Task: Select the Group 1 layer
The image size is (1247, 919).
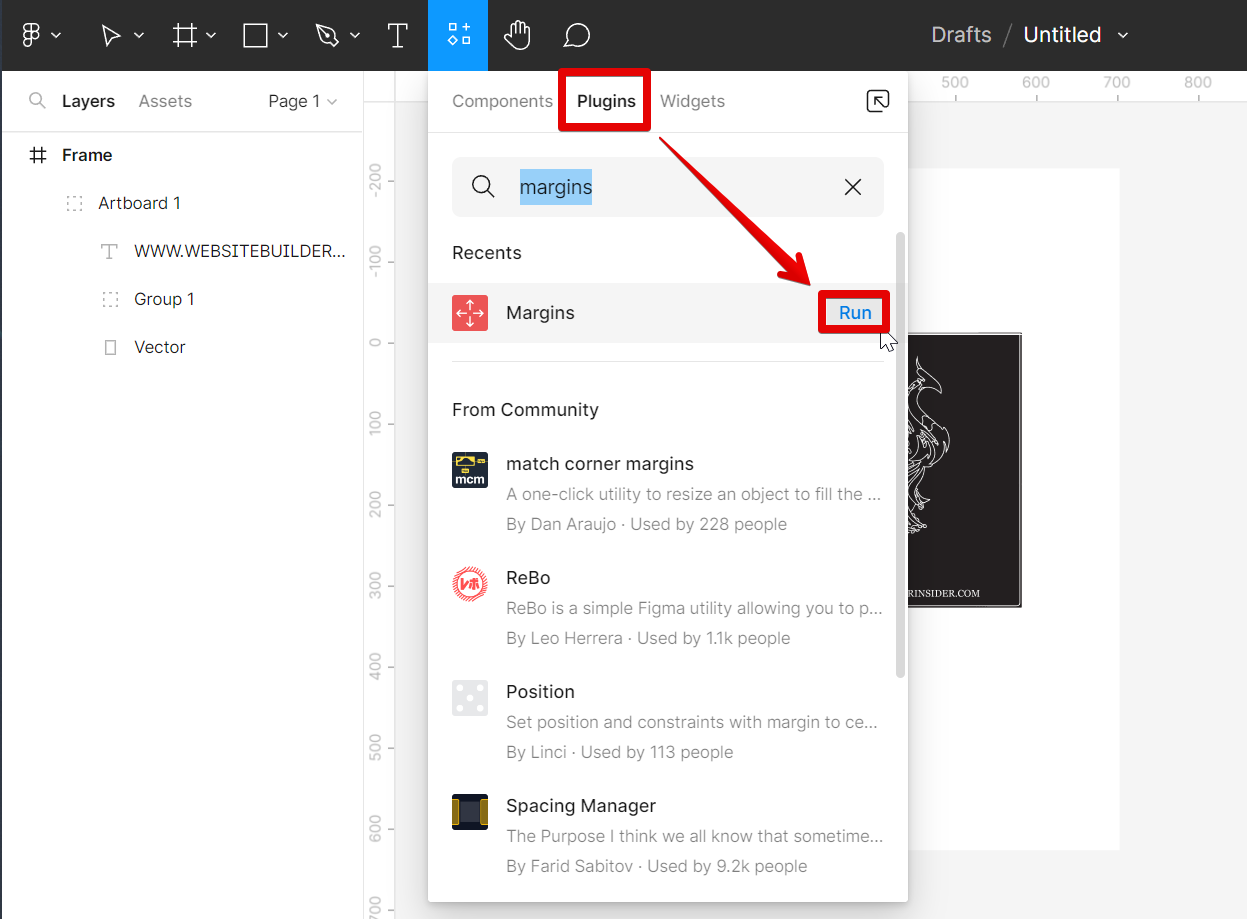Action: coord(164,299)
